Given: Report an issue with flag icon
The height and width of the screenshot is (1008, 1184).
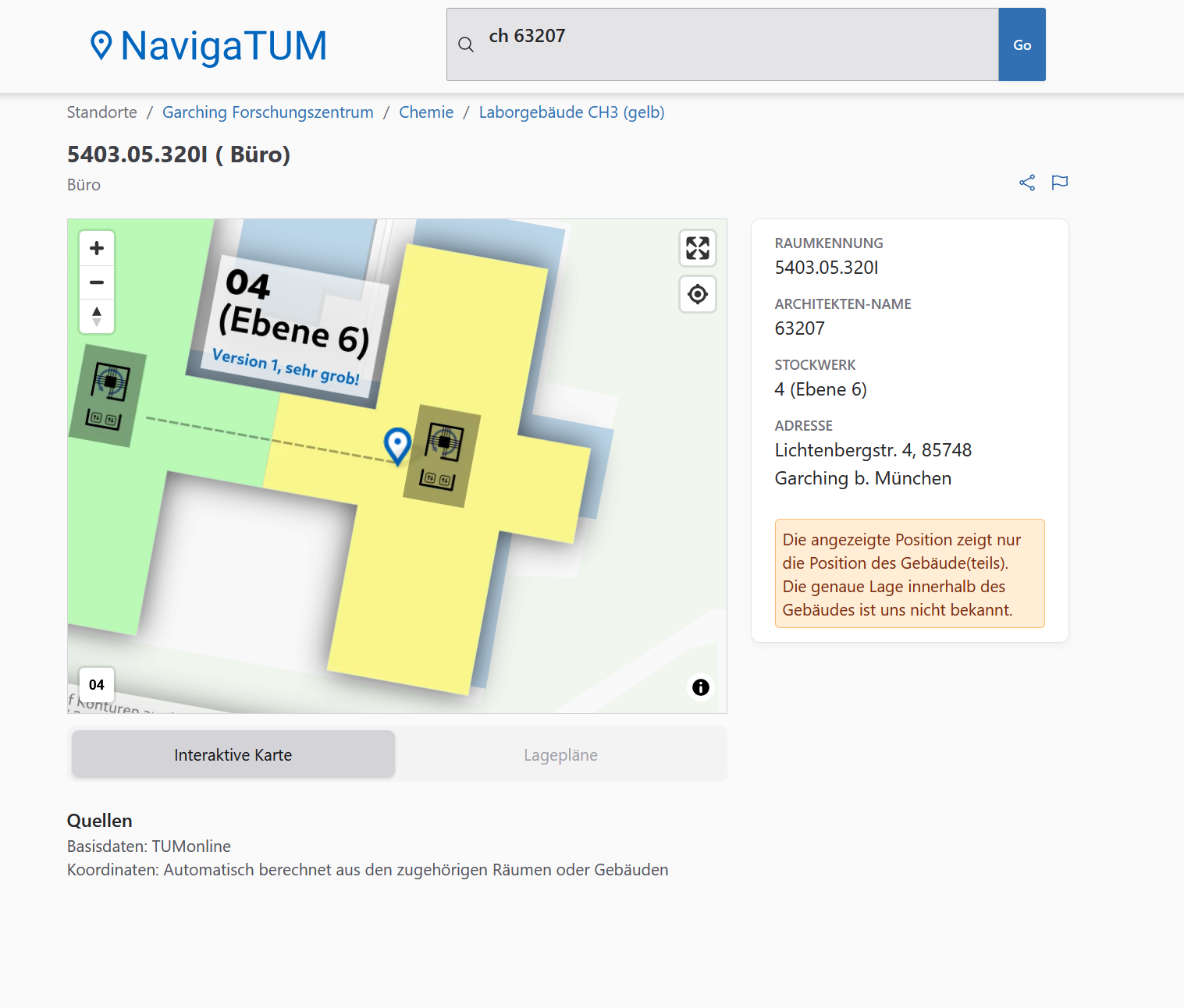Looking at the screenshot, I should (x=1059, y=183).
